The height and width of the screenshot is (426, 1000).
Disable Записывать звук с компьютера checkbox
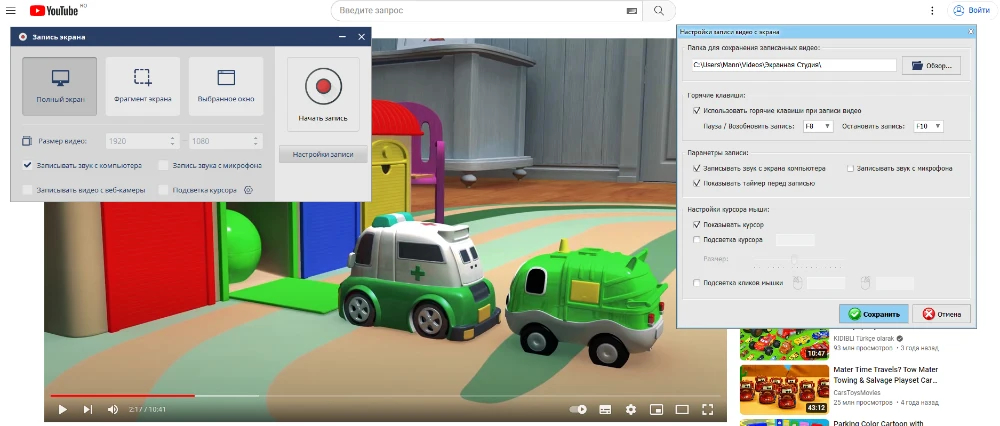click(x=28, y=166)
